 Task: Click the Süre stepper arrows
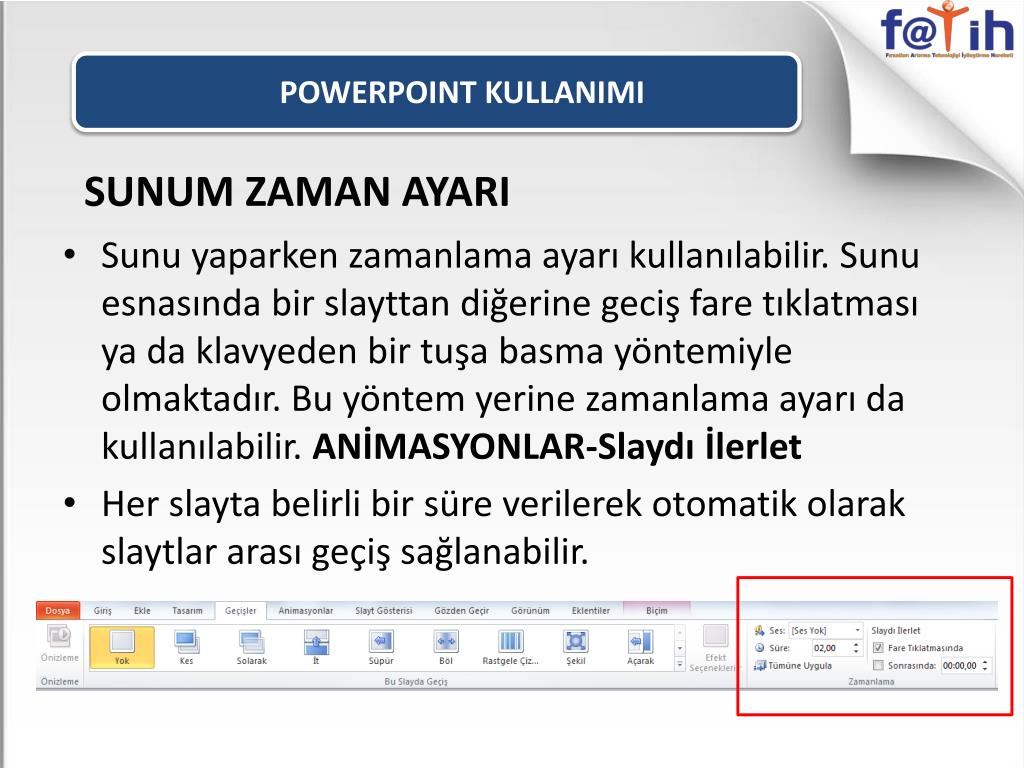[x=856, y=648]
